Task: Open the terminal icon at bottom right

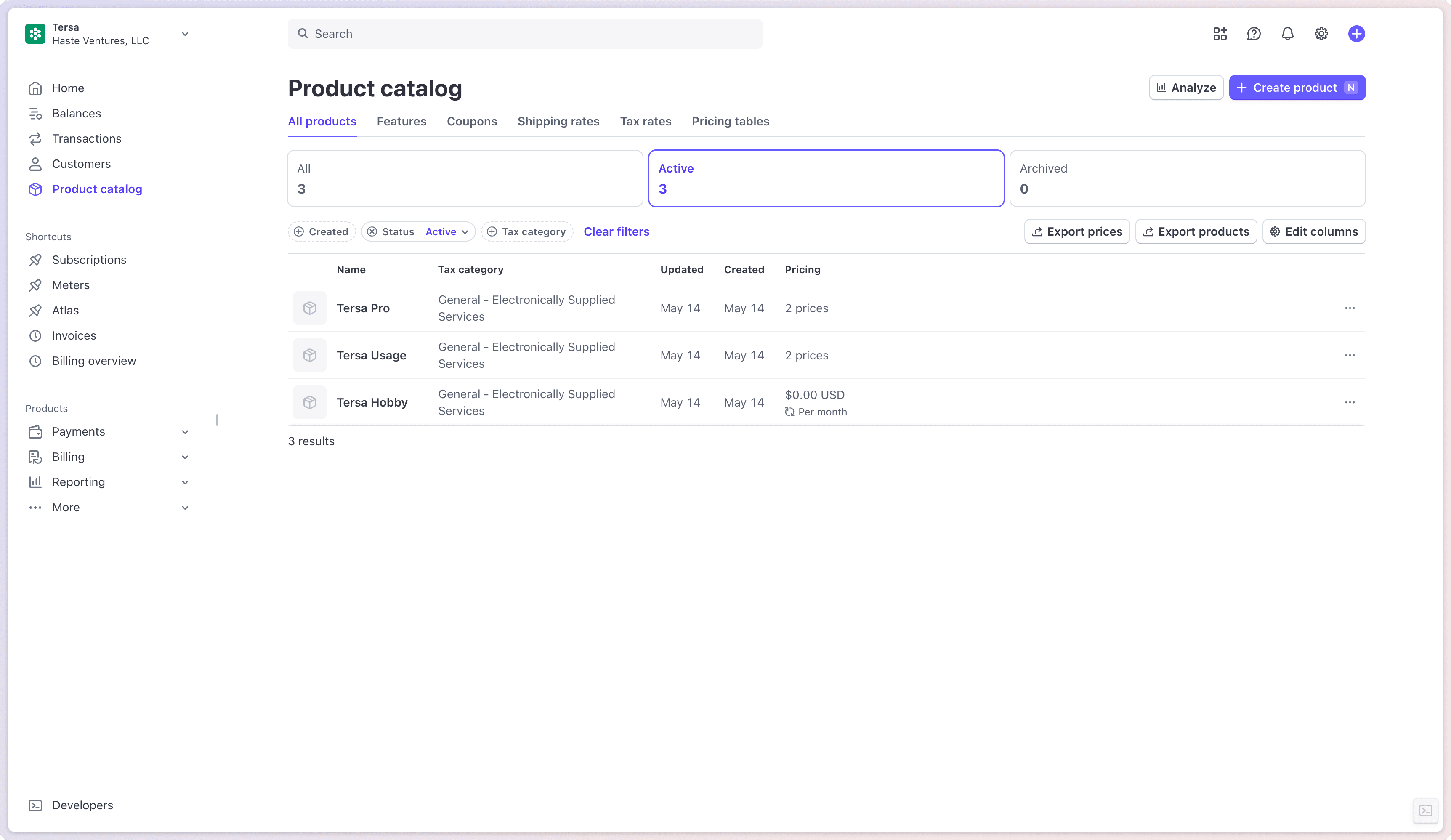Action: pos(1425,811)
